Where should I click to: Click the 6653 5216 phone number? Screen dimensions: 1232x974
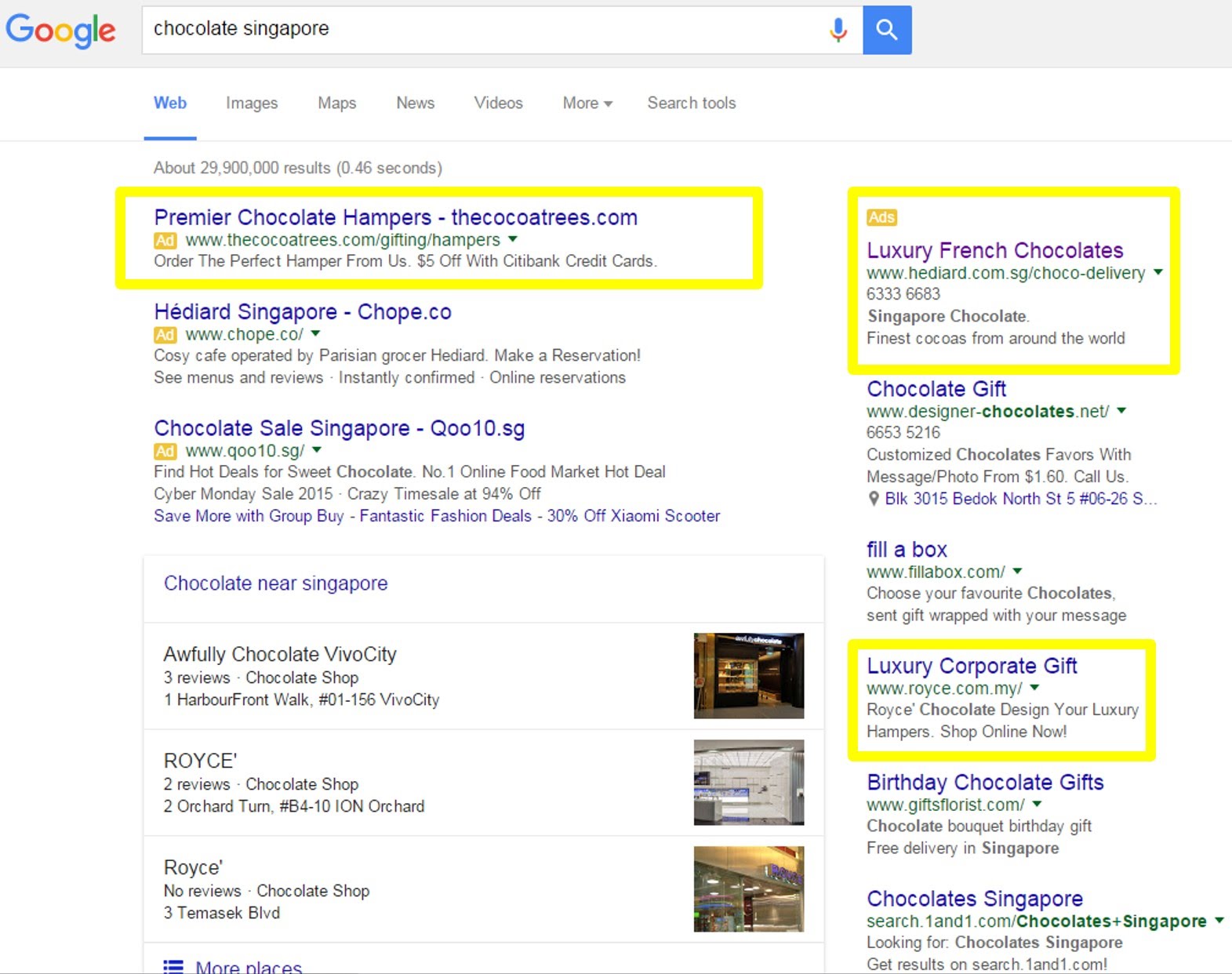tap(903, 433)
